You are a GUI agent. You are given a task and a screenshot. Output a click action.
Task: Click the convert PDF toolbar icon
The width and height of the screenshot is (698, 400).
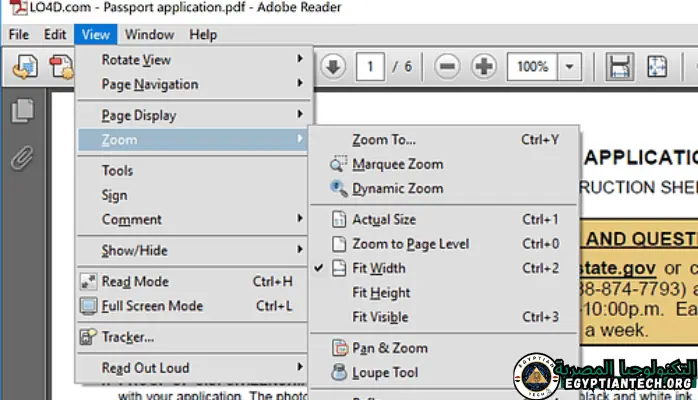point(61,67)
